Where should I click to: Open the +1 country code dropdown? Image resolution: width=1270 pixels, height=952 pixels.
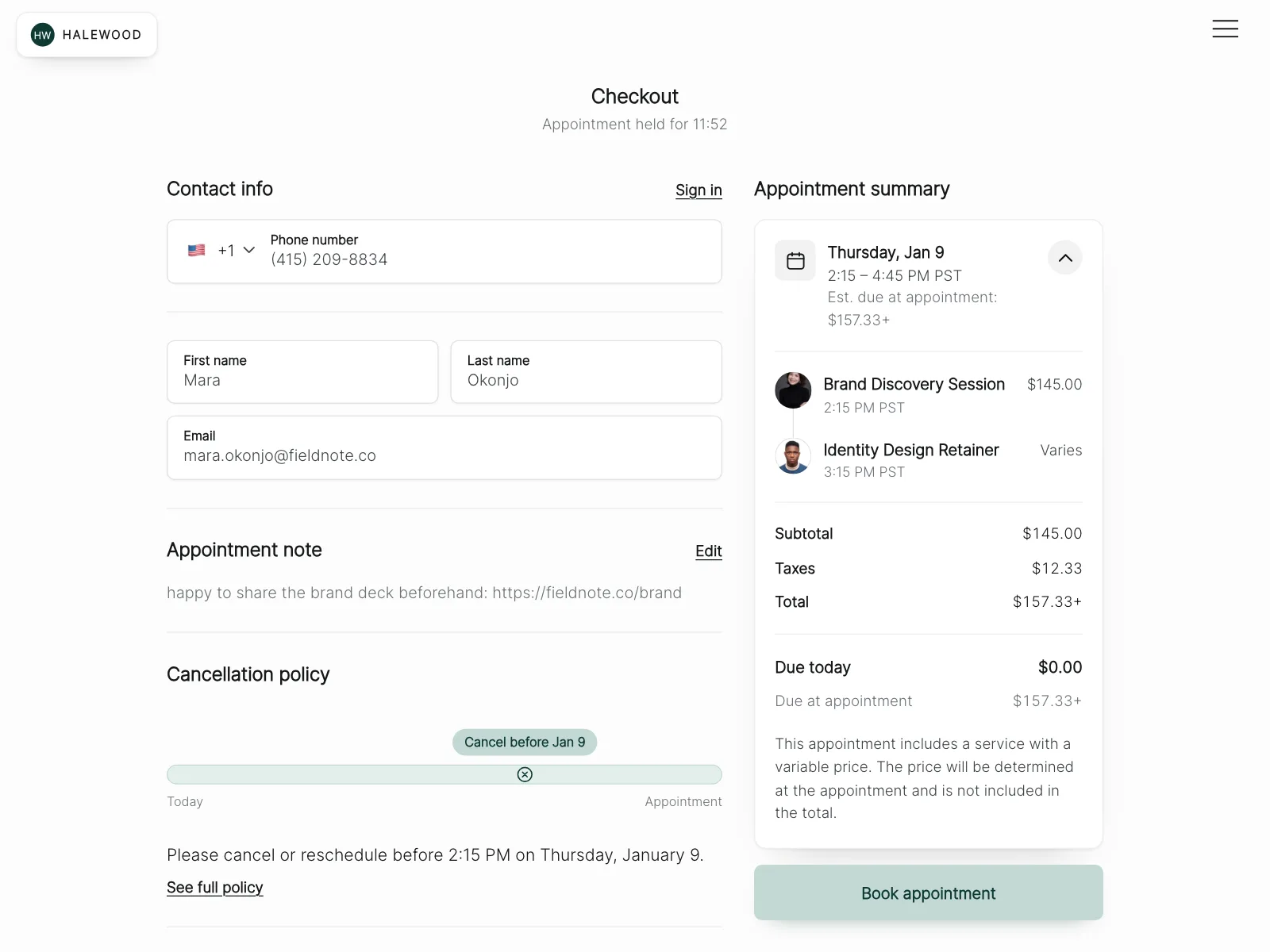[x=236, y=251]
